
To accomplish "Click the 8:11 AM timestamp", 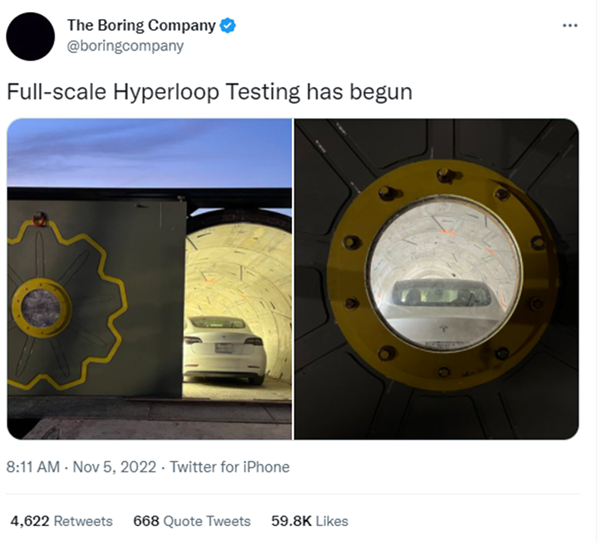I will [33, 467].
